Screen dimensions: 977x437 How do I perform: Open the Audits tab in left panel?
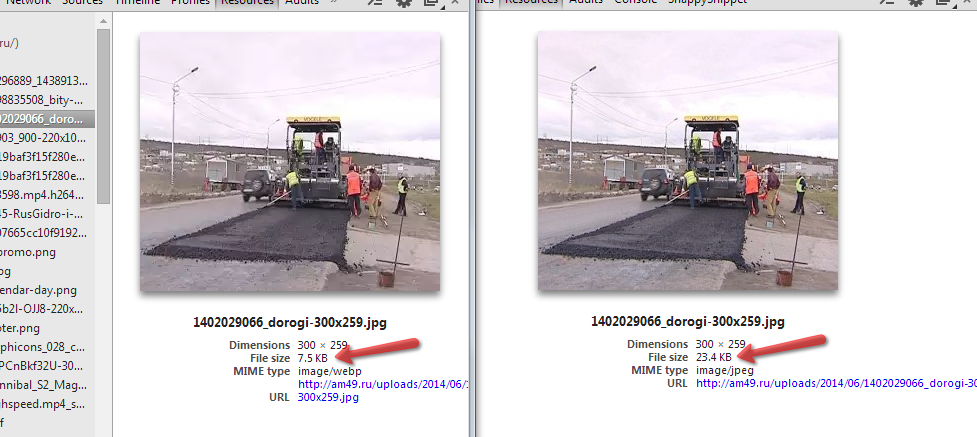tap(302, 3)
